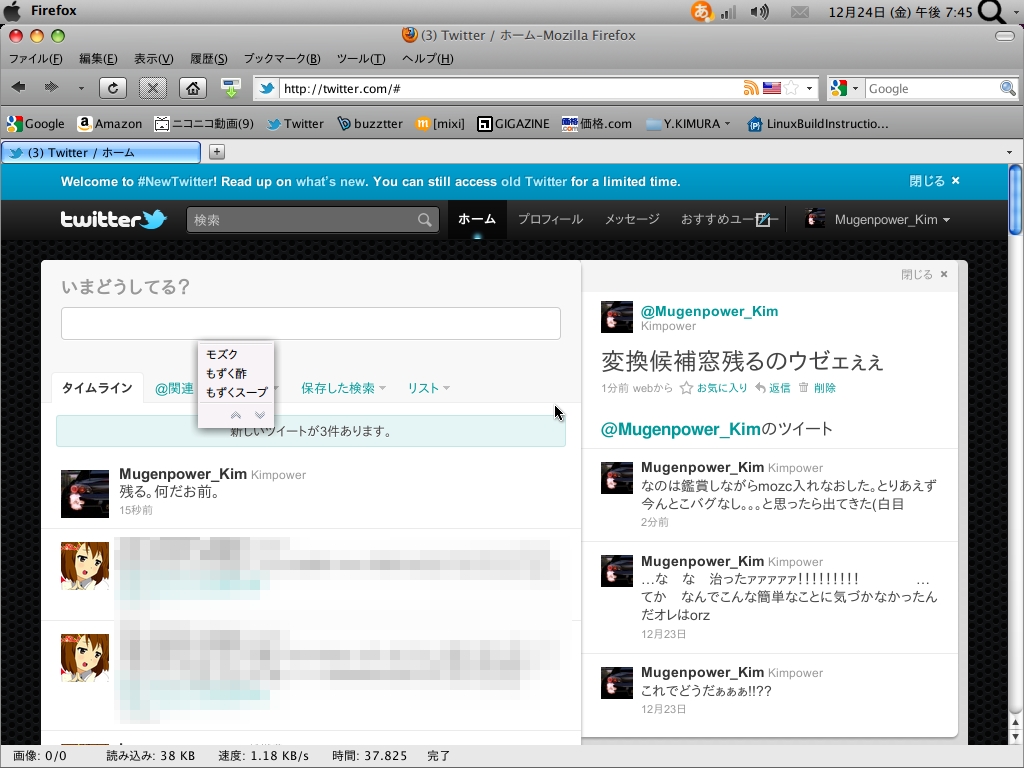Open the Google search engine selector dropdown
Viewport: 1024px width, 768px height.
pyautogui.click(x=845, y=88)
